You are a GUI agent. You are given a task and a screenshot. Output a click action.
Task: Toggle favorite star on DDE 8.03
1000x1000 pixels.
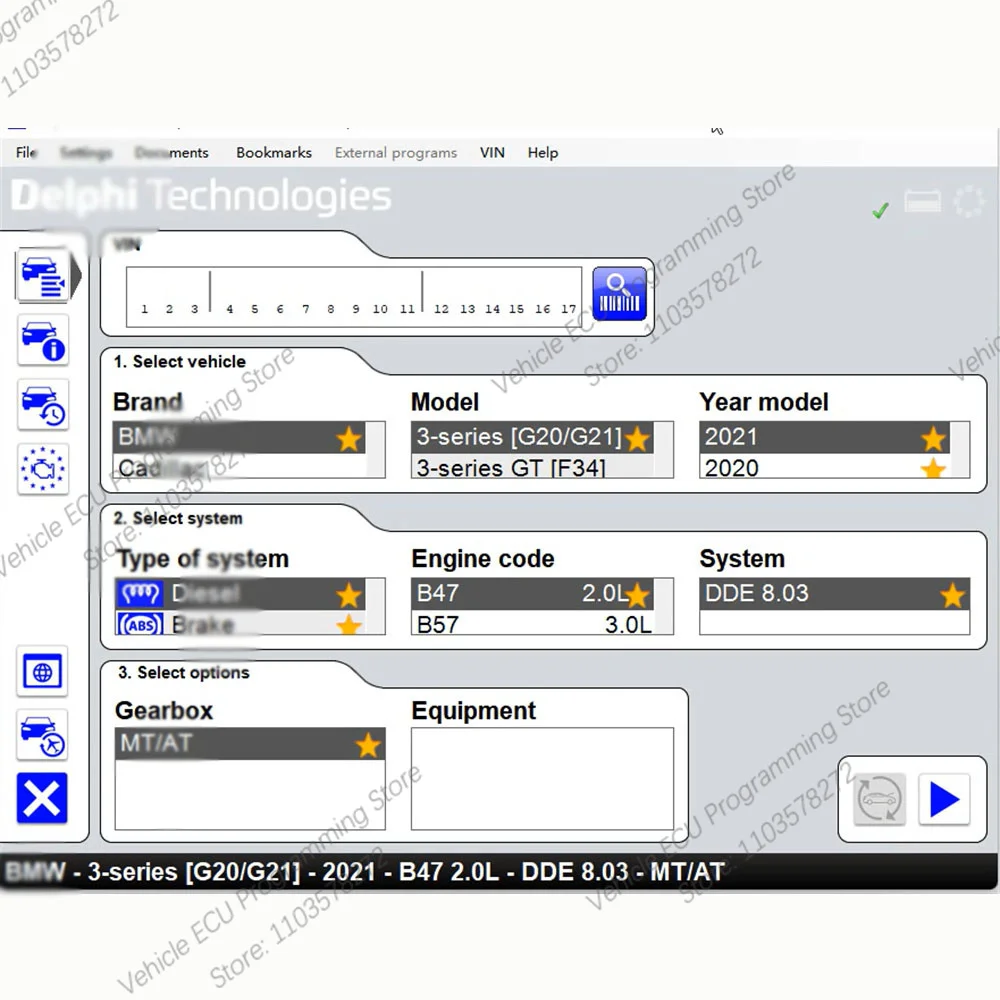point(952,596)
